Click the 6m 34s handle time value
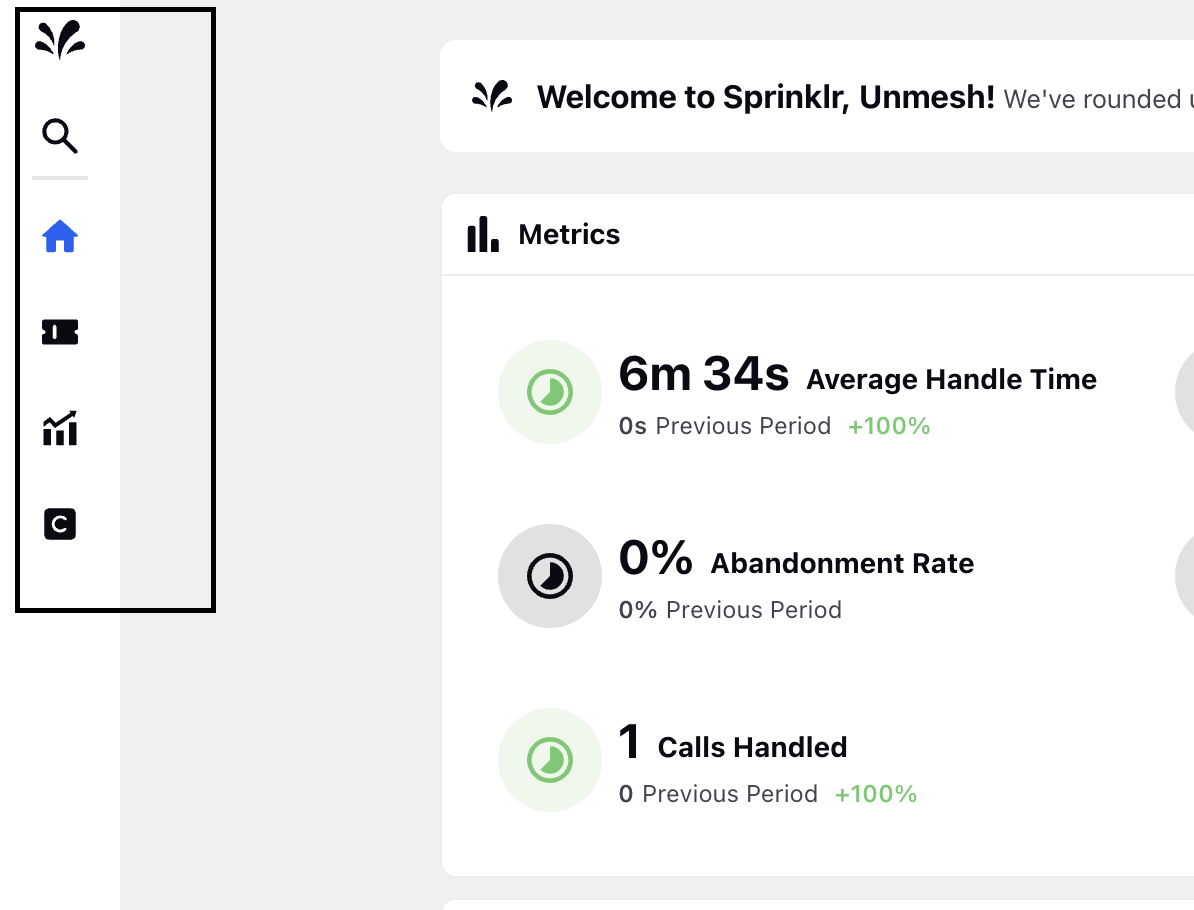Viewport: 1194px width, 910px height. (x=704, y=374)
